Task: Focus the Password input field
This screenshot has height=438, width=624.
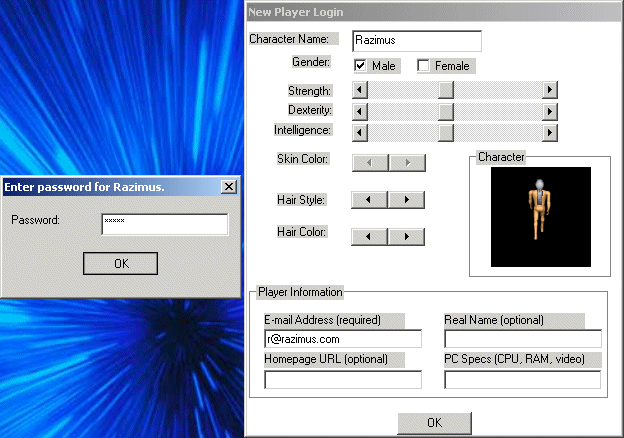Action: [x=165, y=224]
